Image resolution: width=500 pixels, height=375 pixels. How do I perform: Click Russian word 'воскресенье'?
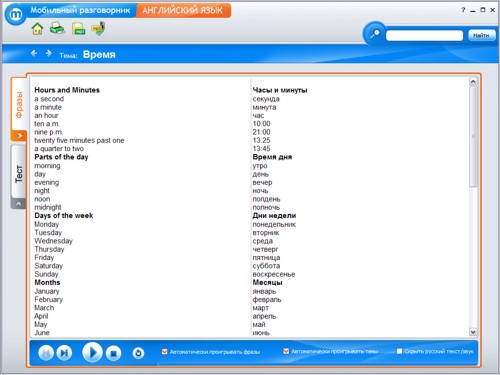274,274
